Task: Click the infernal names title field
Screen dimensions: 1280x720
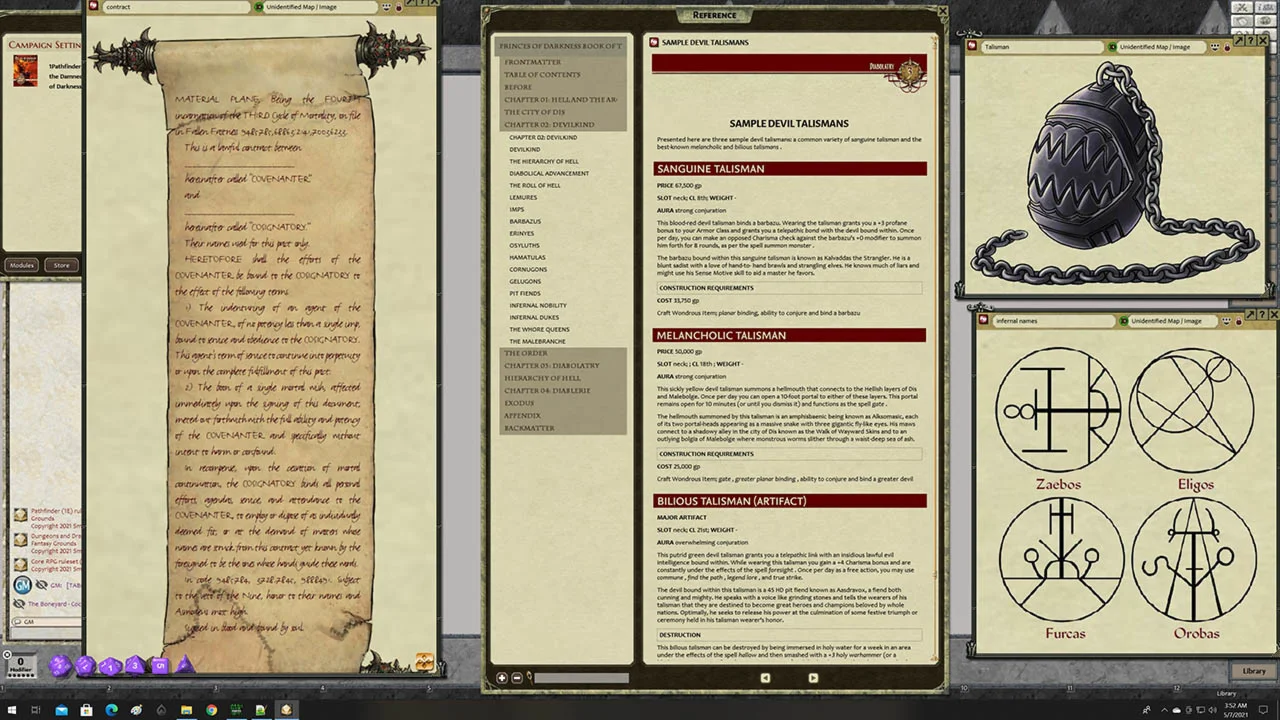Action: (1053, 321)
